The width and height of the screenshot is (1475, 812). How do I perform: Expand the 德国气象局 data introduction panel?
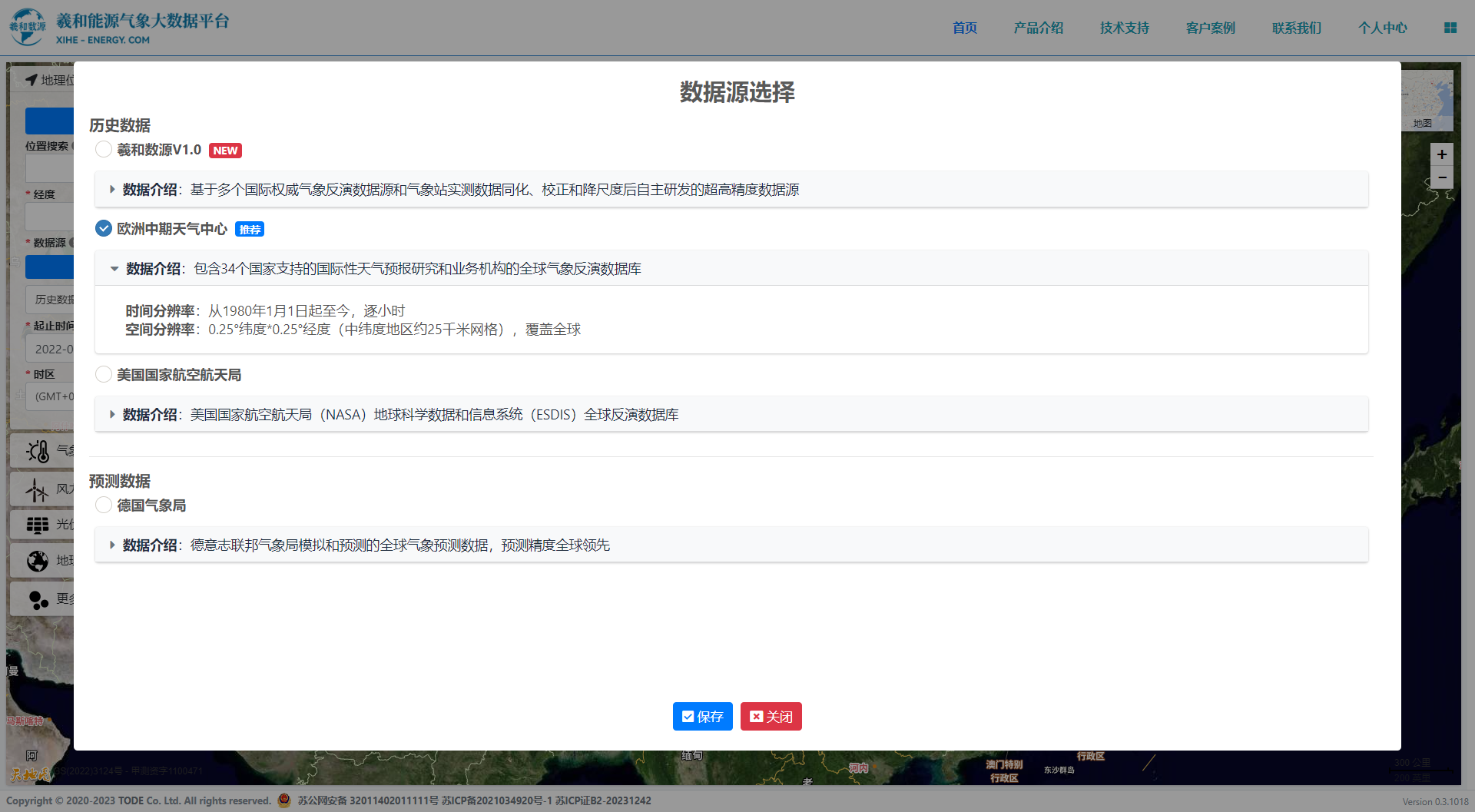click(x=112, y=545)
